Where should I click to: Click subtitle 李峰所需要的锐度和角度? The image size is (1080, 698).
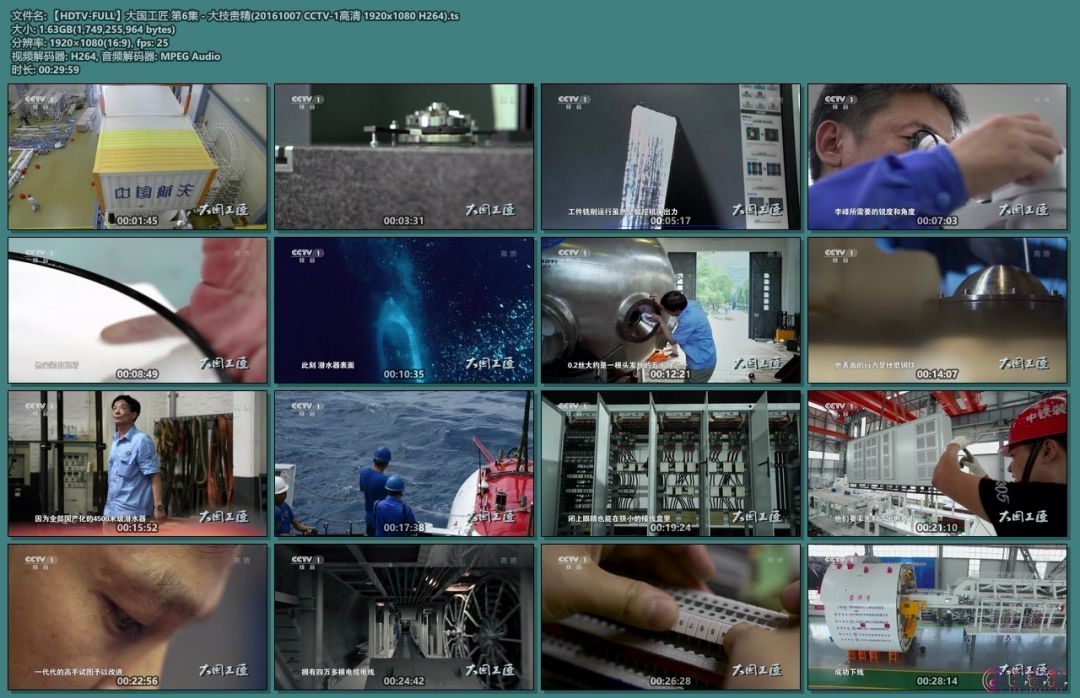[x=875, y=212]
